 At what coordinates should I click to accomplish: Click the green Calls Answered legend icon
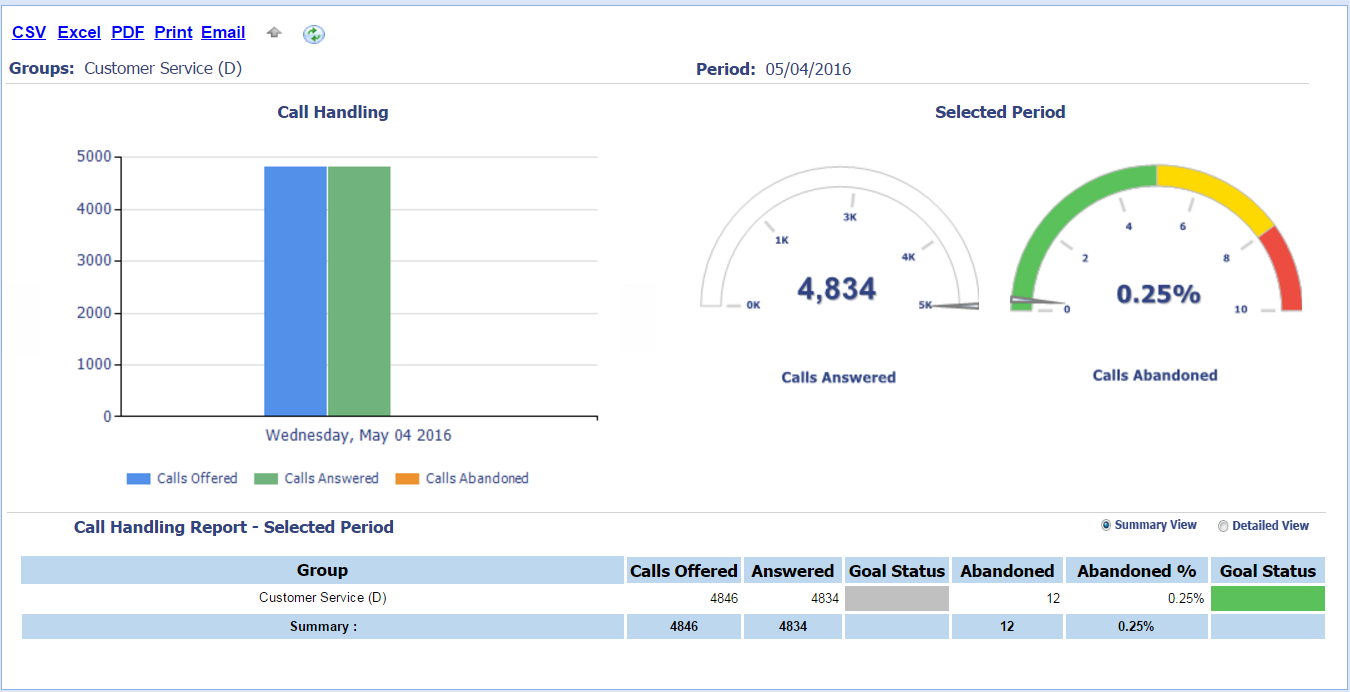pyautogui.click(x=265, y=479)
